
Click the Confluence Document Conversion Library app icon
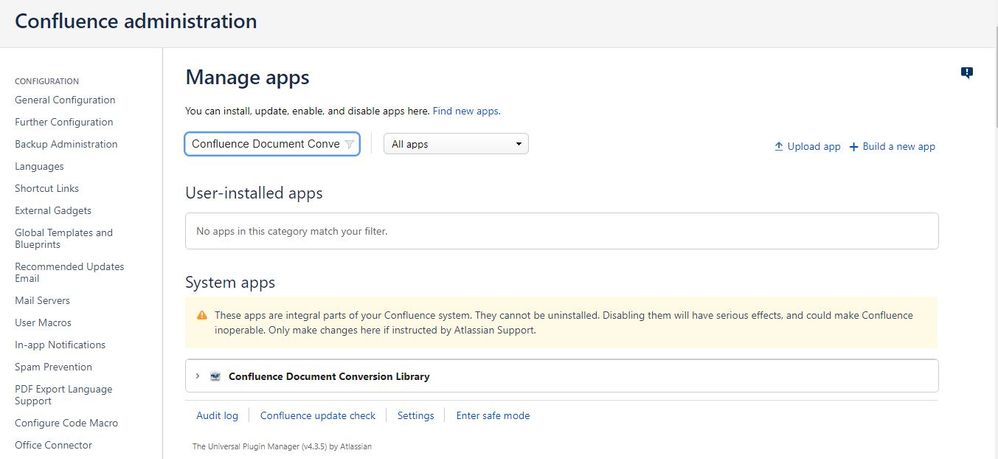[215, 376]
